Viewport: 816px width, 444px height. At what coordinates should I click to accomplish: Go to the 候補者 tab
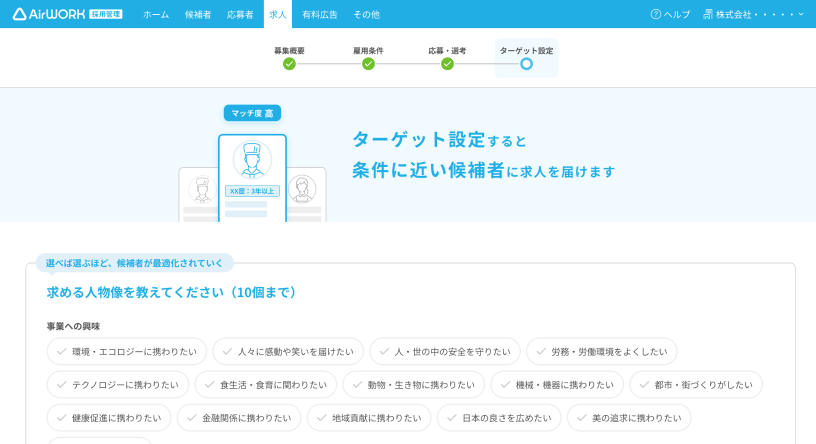[x=198, y=15]
